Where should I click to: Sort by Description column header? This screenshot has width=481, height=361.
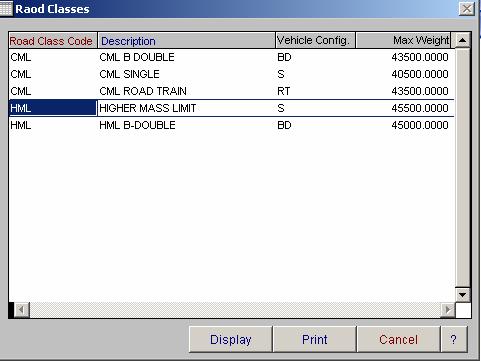pos(186,41)
